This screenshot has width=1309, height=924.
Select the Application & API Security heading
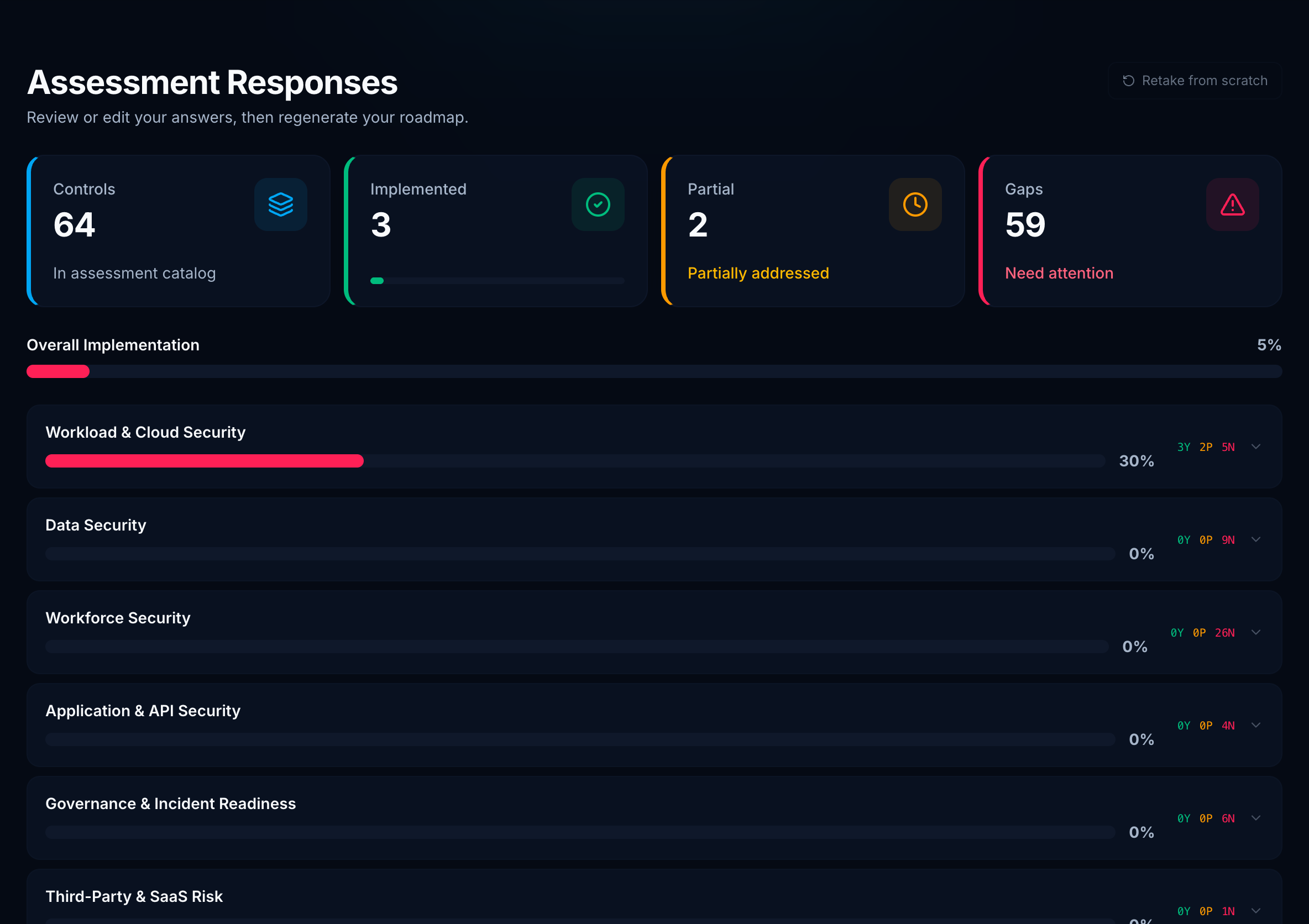coord(143,711)
